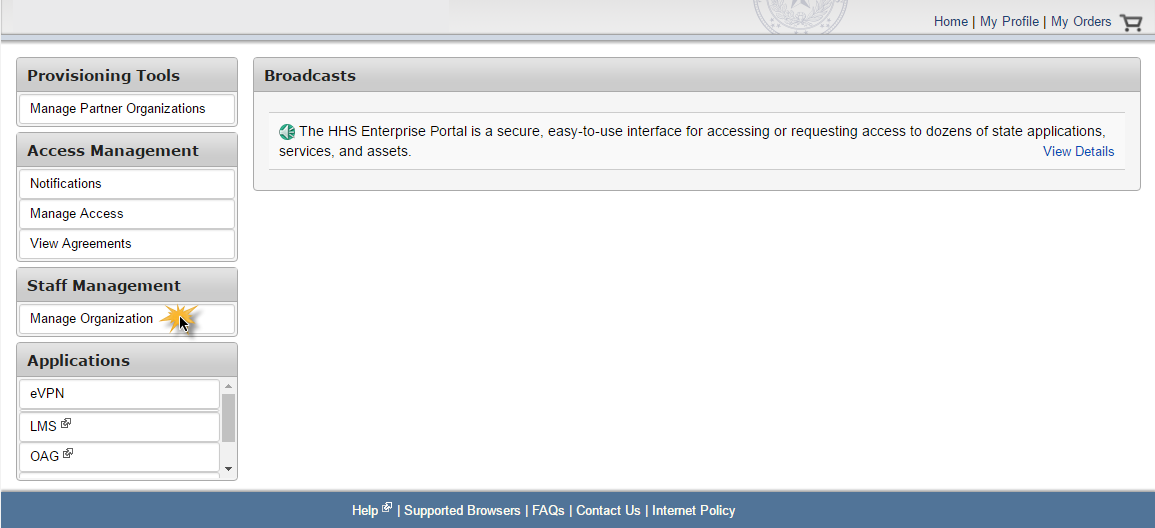Screen dimensions: 1155x528
Task: Go to the Home link
Action: pos(951,22)
